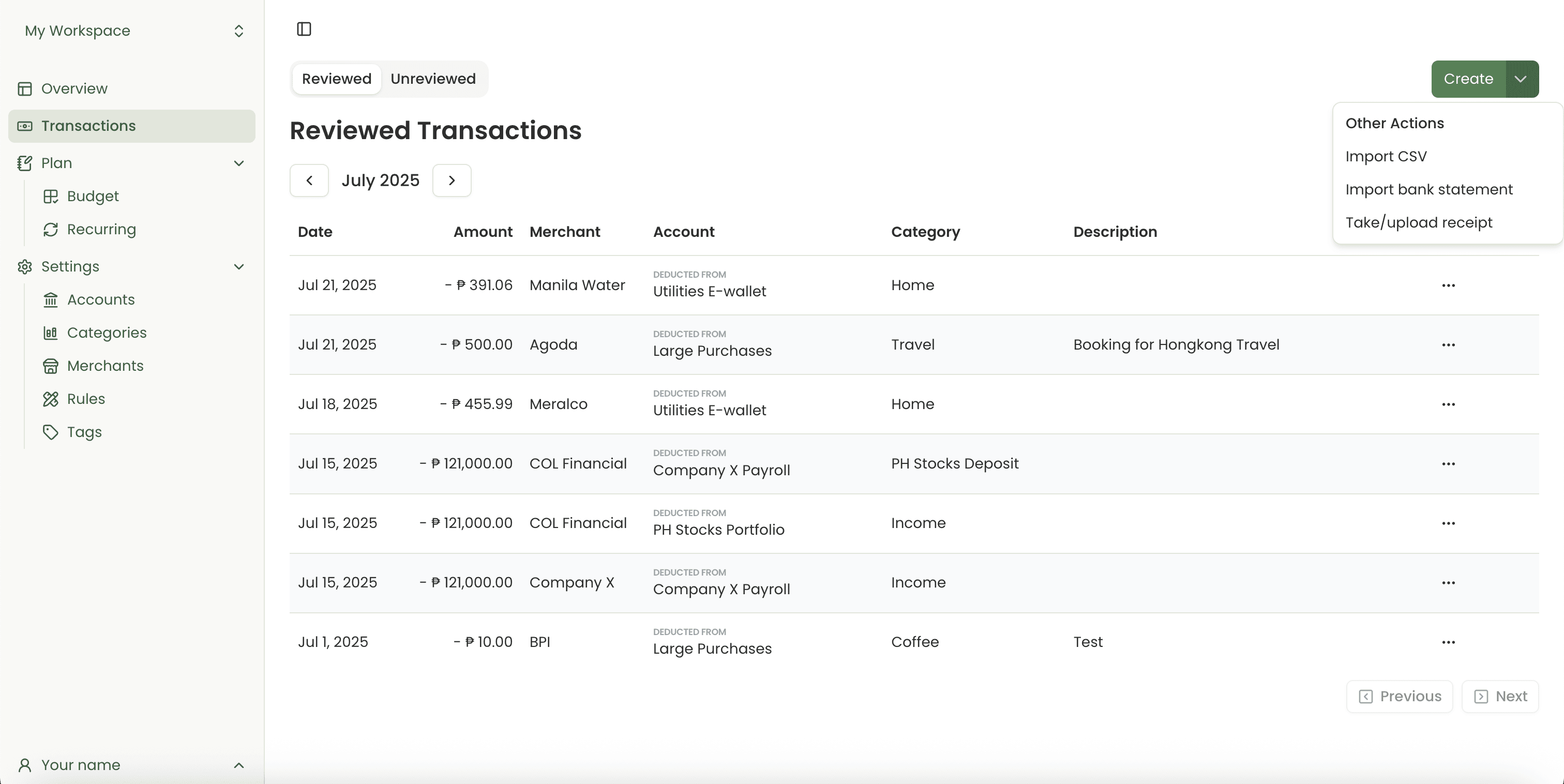Image resolution: width=1564 pixels, height=784 pixels.
Task: Click the Date column header
Action: (x=315, y=232)
